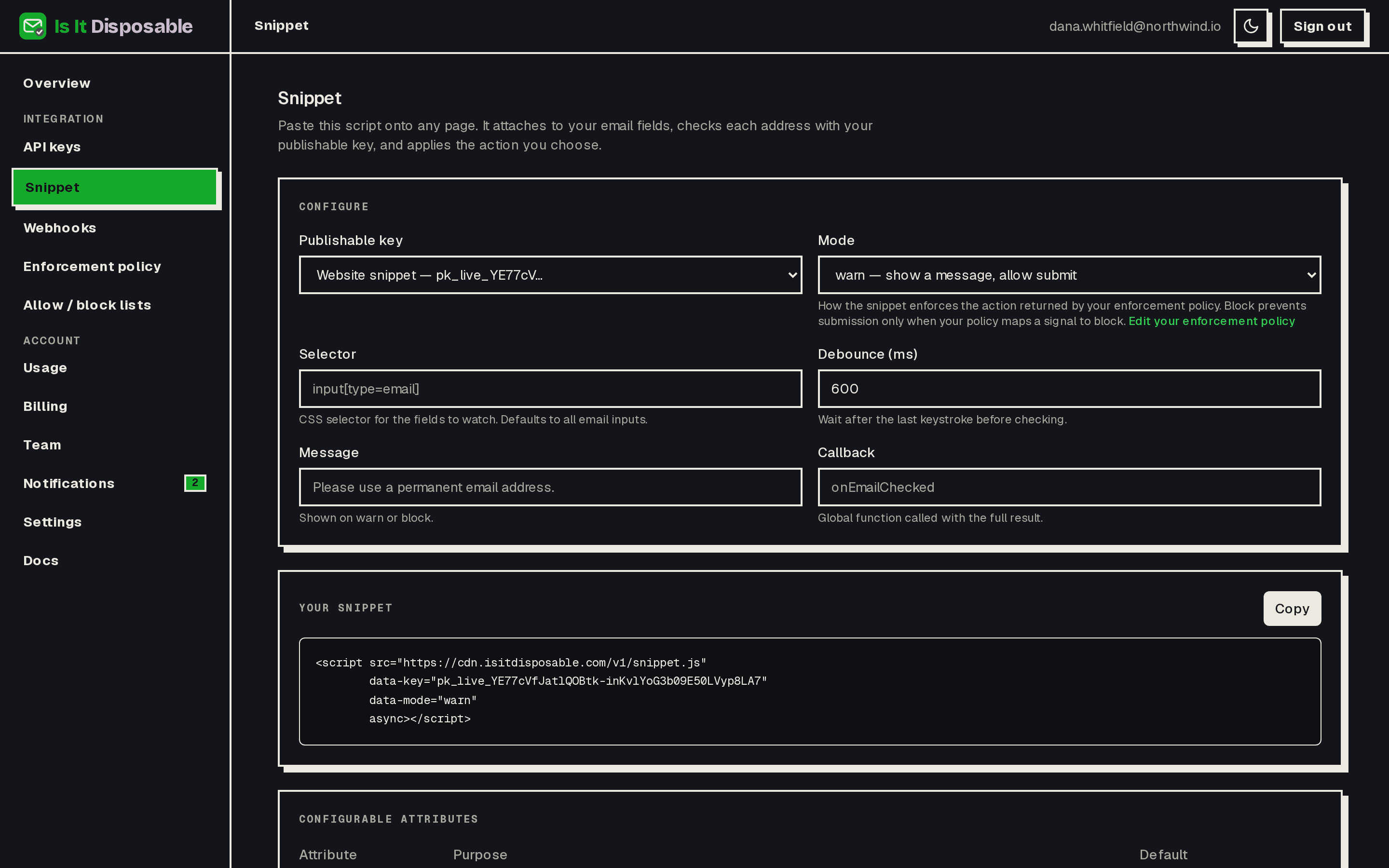This screenshot has width=1389, height=868.
Task: Click the dana.whitfield@northwind.io account email
Action: pos(1135,27)
